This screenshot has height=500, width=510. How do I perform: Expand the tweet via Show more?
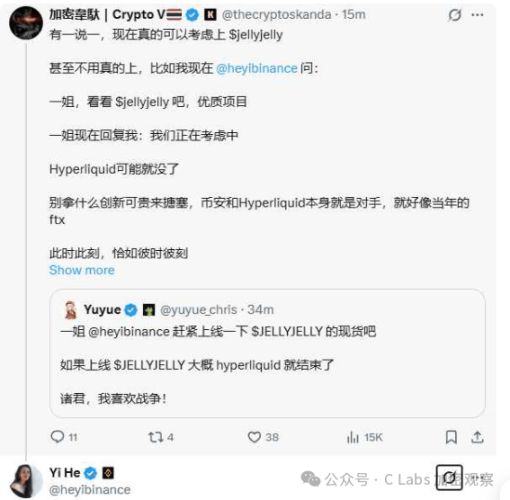pyautogui.click(x=82, y=270)
